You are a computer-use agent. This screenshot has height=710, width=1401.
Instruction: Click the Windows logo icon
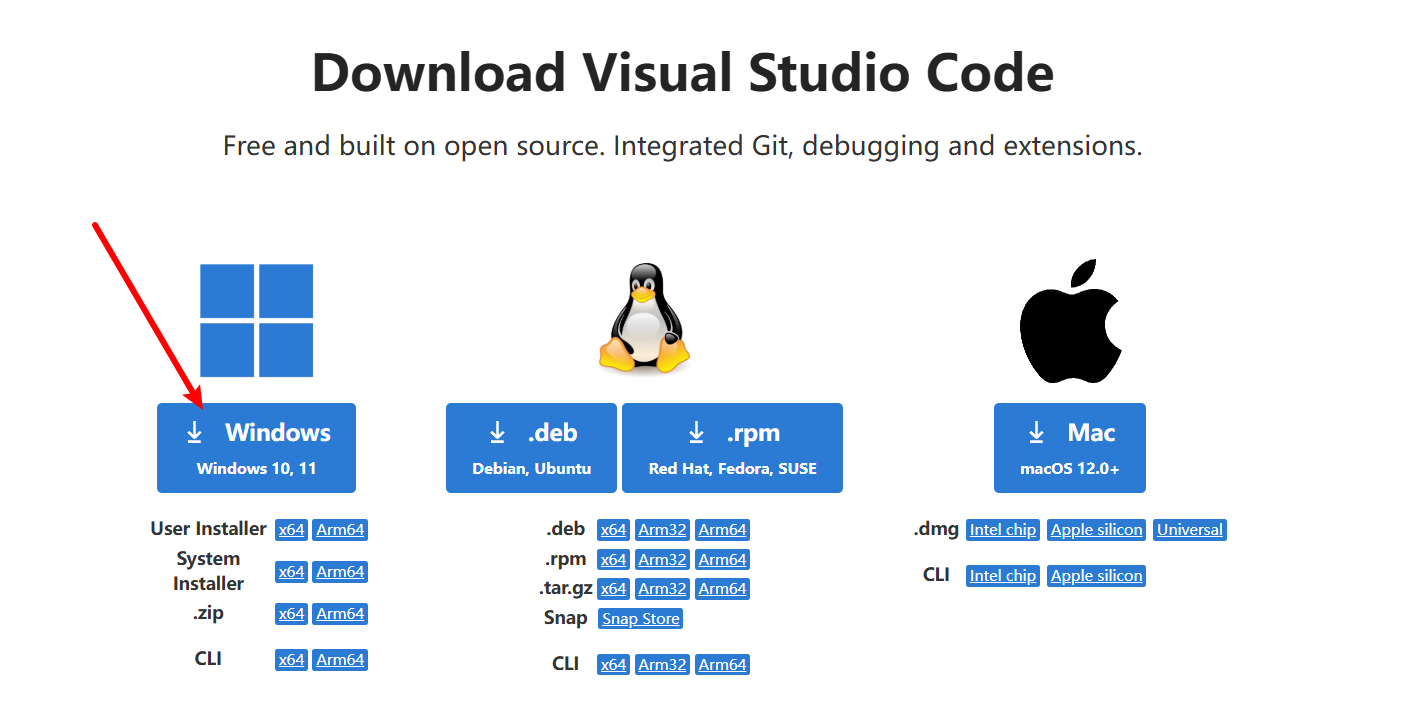point(256,320)
